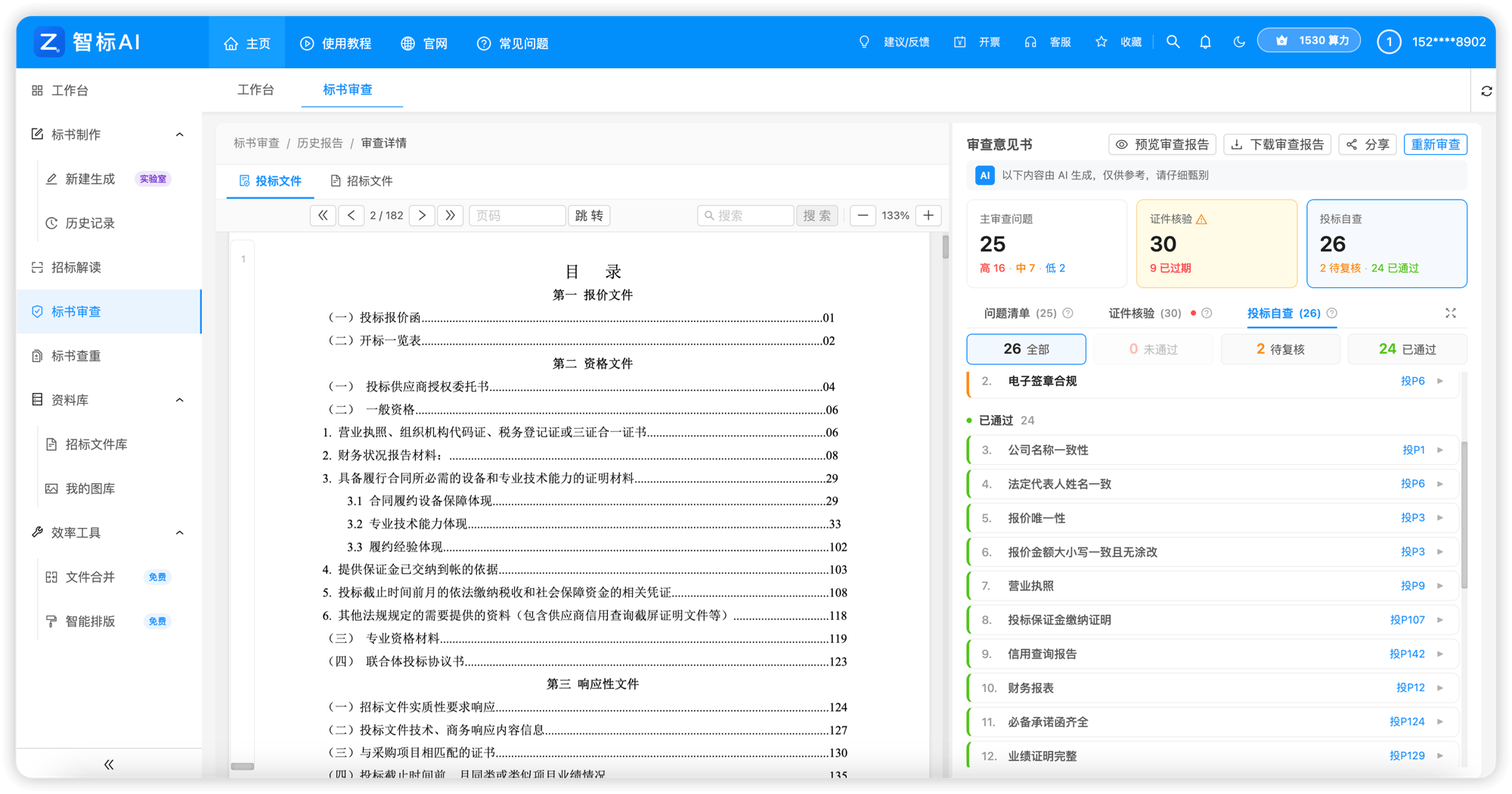
Task: Click 下载审查报告 button
Action: coord(1278,144)
